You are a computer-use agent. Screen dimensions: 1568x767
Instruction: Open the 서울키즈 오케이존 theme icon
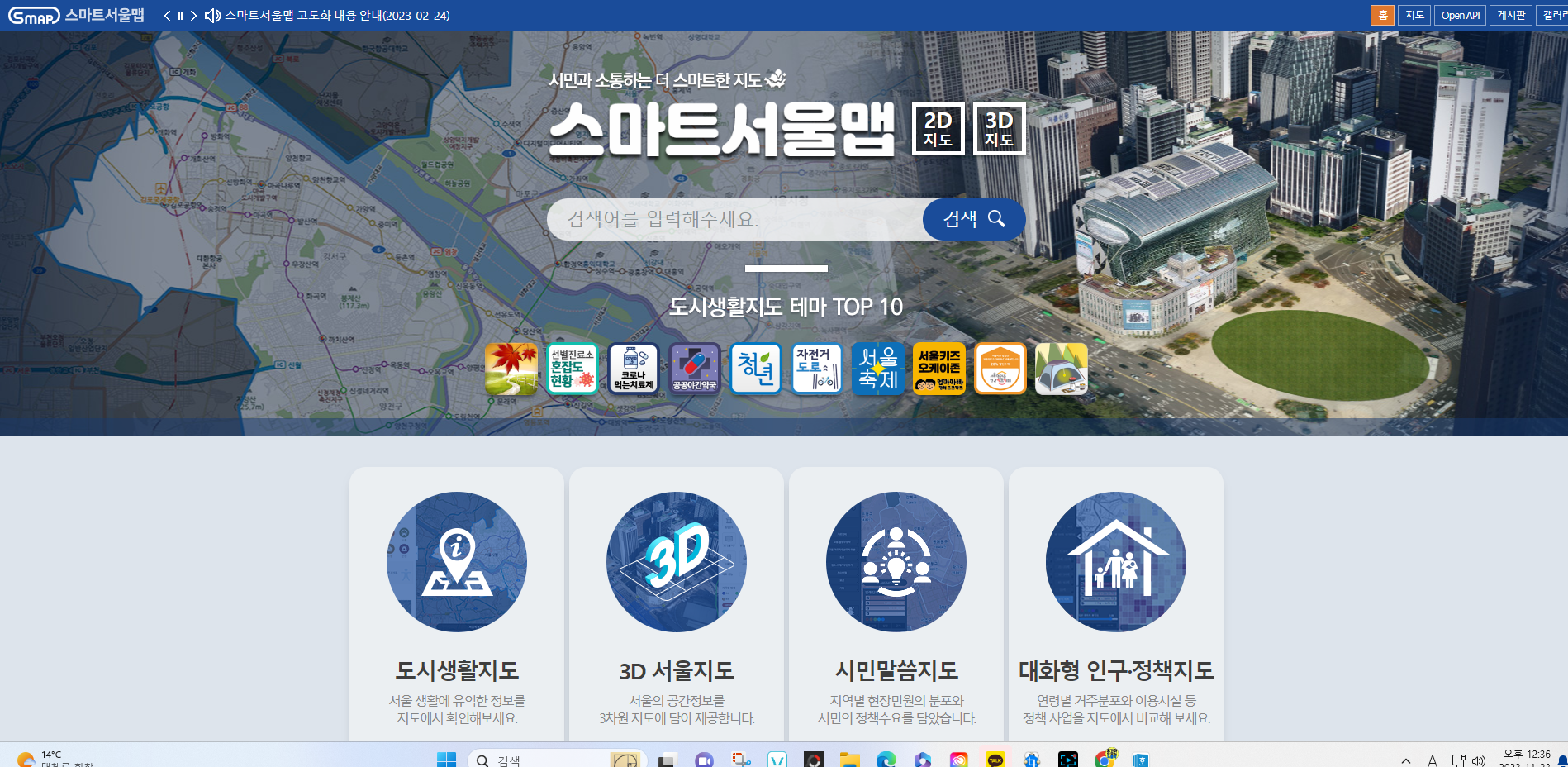tap(939, 369)
